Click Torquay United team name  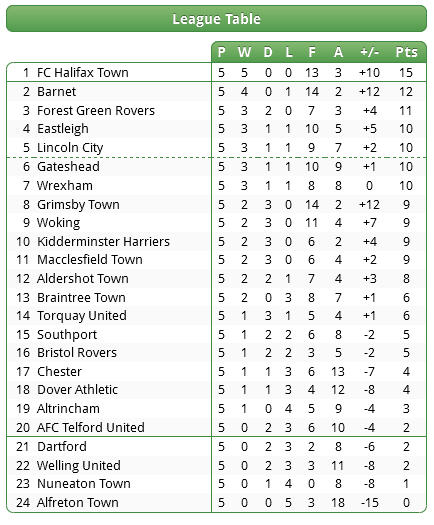point(82,316)
